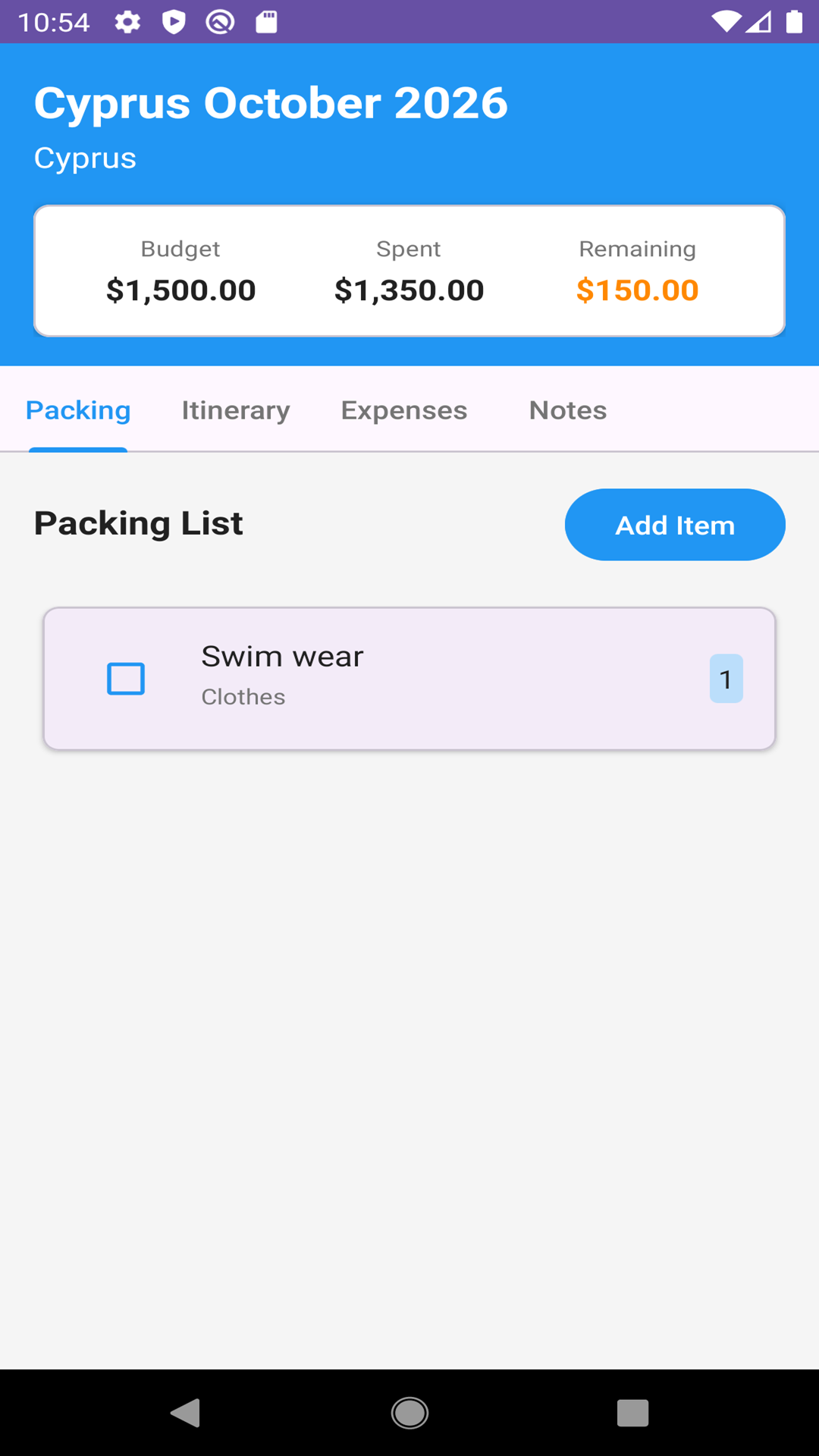The width and height of the screenshot is (819, 1456).
Task: Tap the battery status icon
Action: [x=794, y=22]
